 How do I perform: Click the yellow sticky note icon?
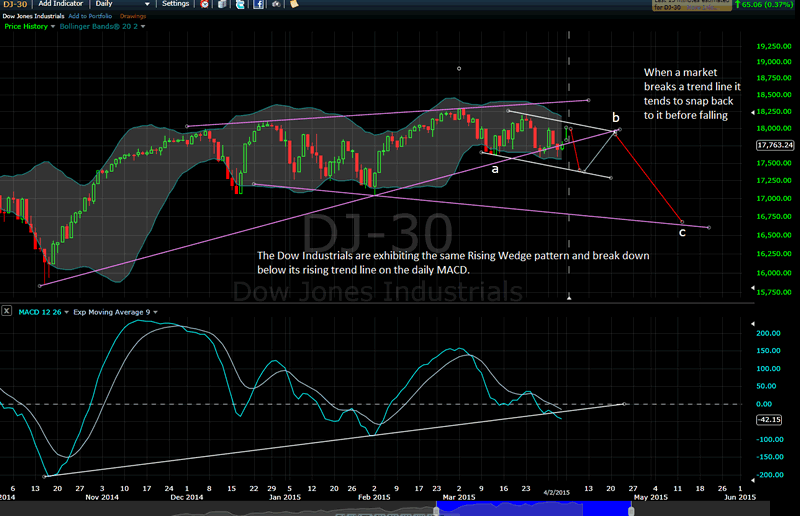tap(294, 4)
